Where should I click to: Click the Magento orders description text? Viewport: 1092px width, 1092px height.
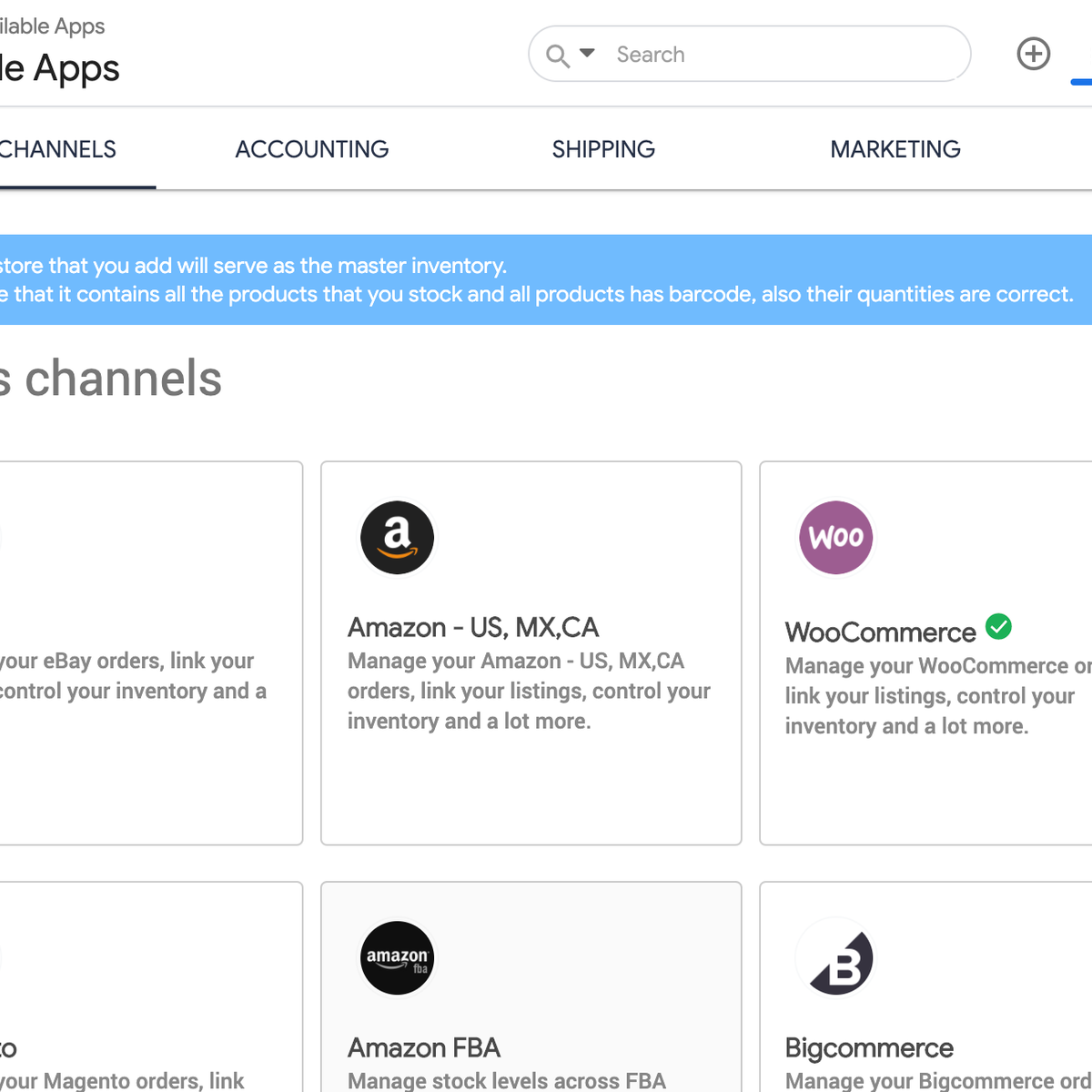[122, 1080]
